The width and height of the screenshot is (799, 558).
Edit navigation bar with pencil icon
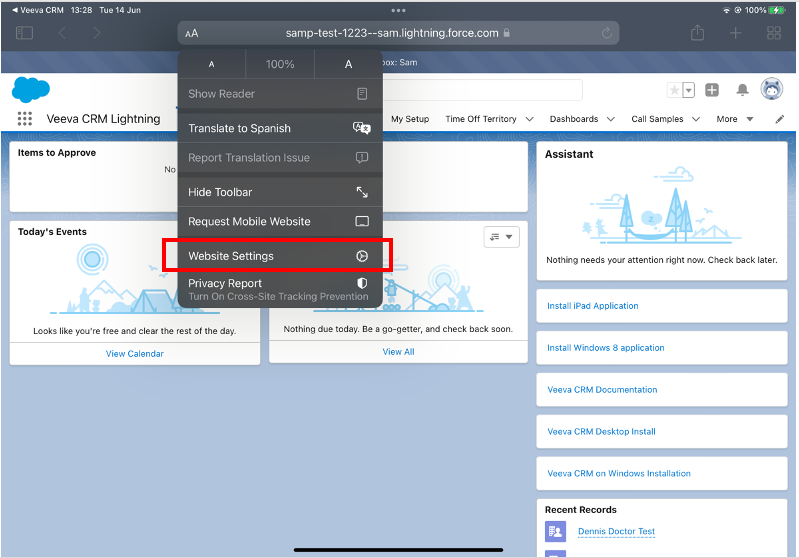point(779,119)
